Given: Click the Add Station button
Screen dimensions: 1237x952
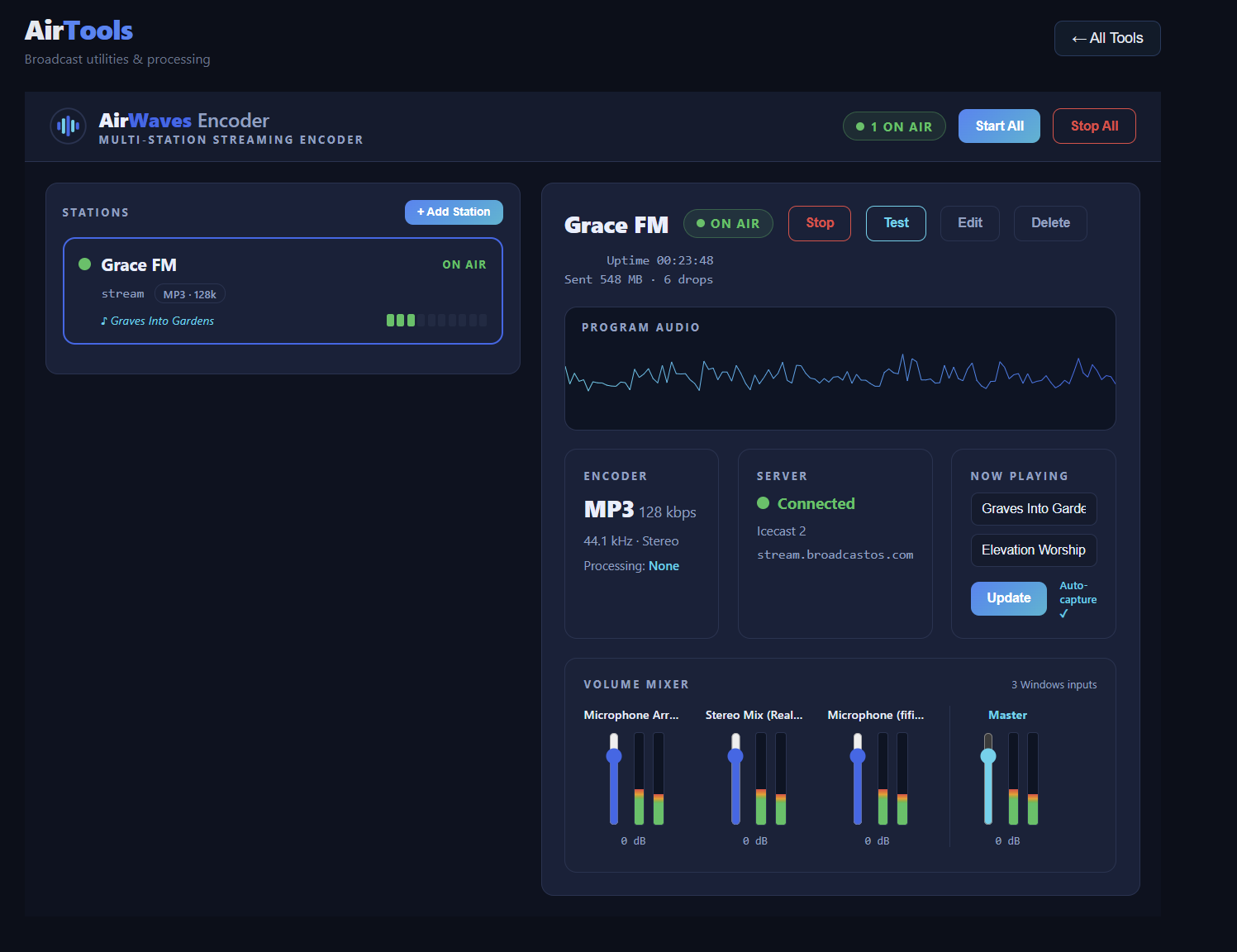Looking at the screenshot, I should [454, 212].
